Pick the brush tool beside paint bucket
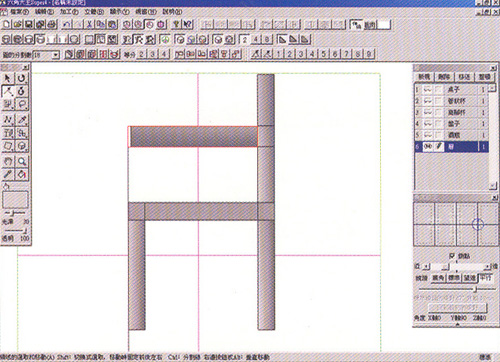Viewport: 500px width, 362px height. (x=8, y=174)
